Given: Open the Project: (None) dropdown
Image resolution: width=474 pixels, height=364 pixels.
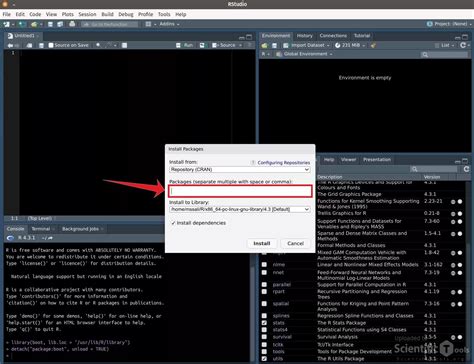Looking at the screenshot, I should (x=449, y=24).
